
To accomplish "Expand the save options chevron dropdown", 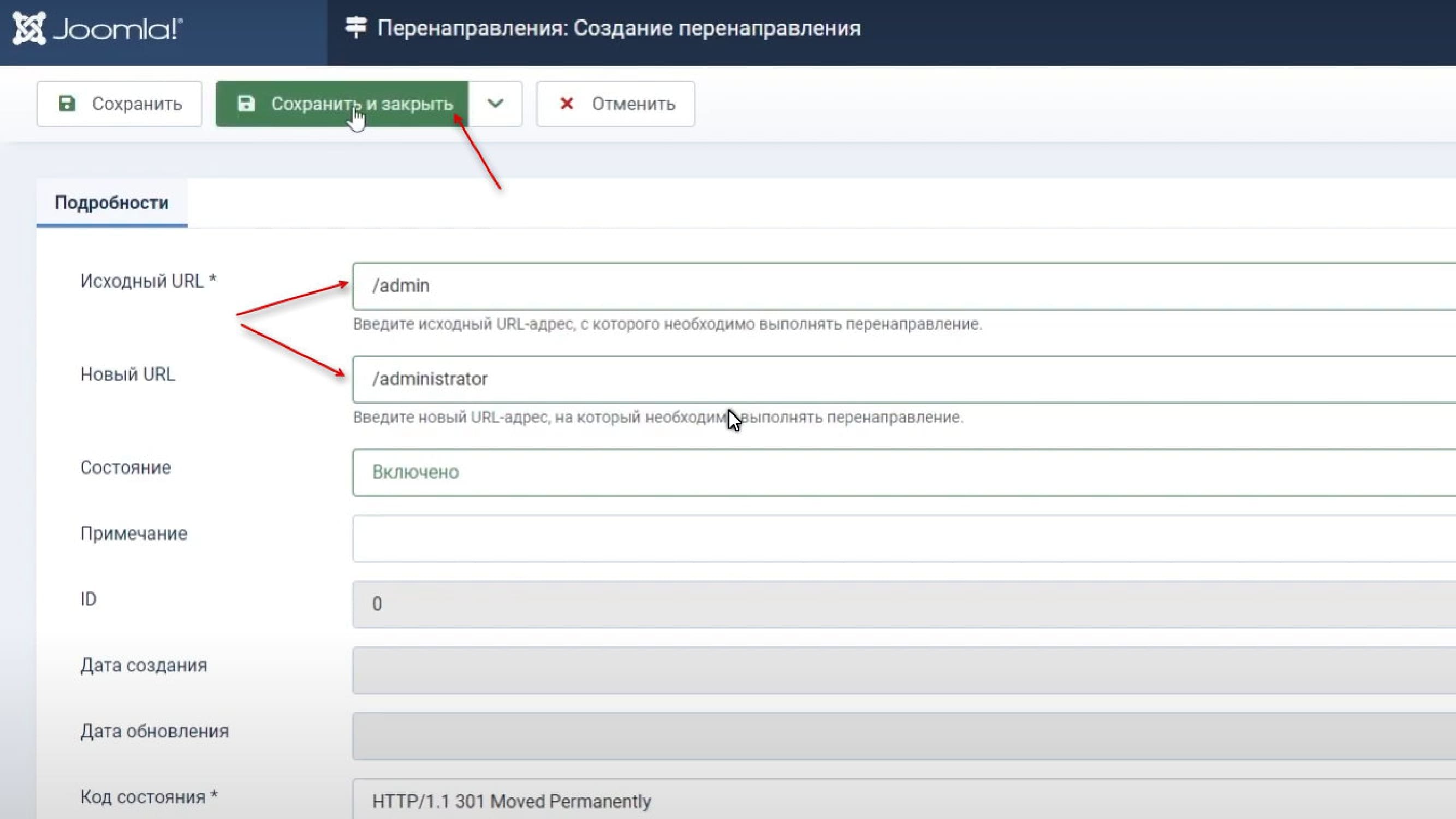I will click(x=495, y=104).
